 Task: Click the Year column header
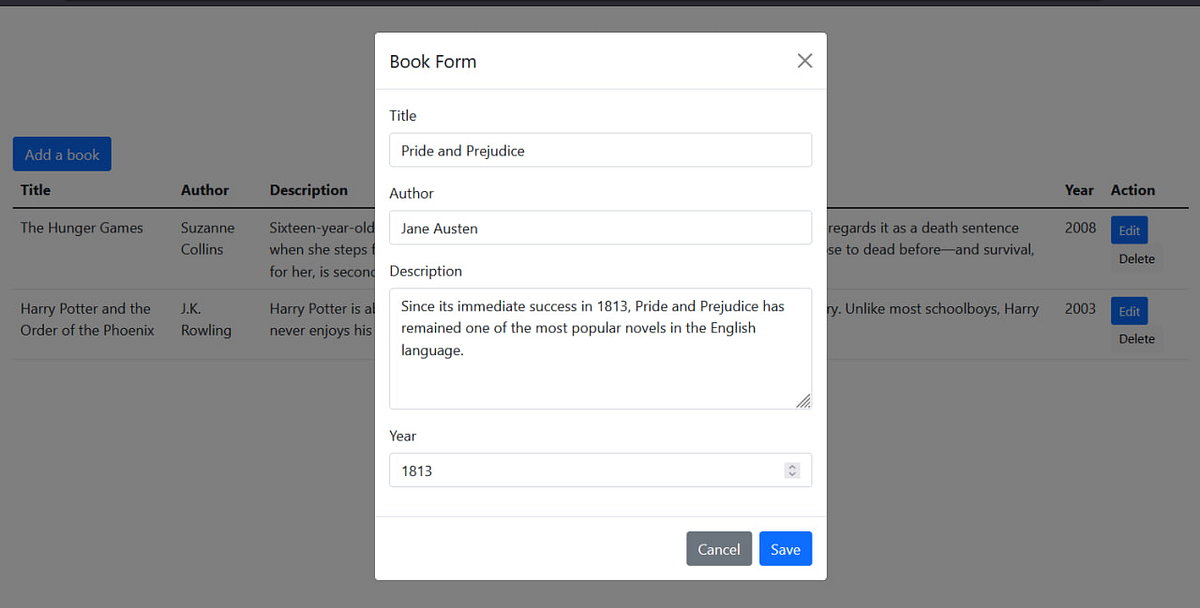click(x=1079, y=190)
